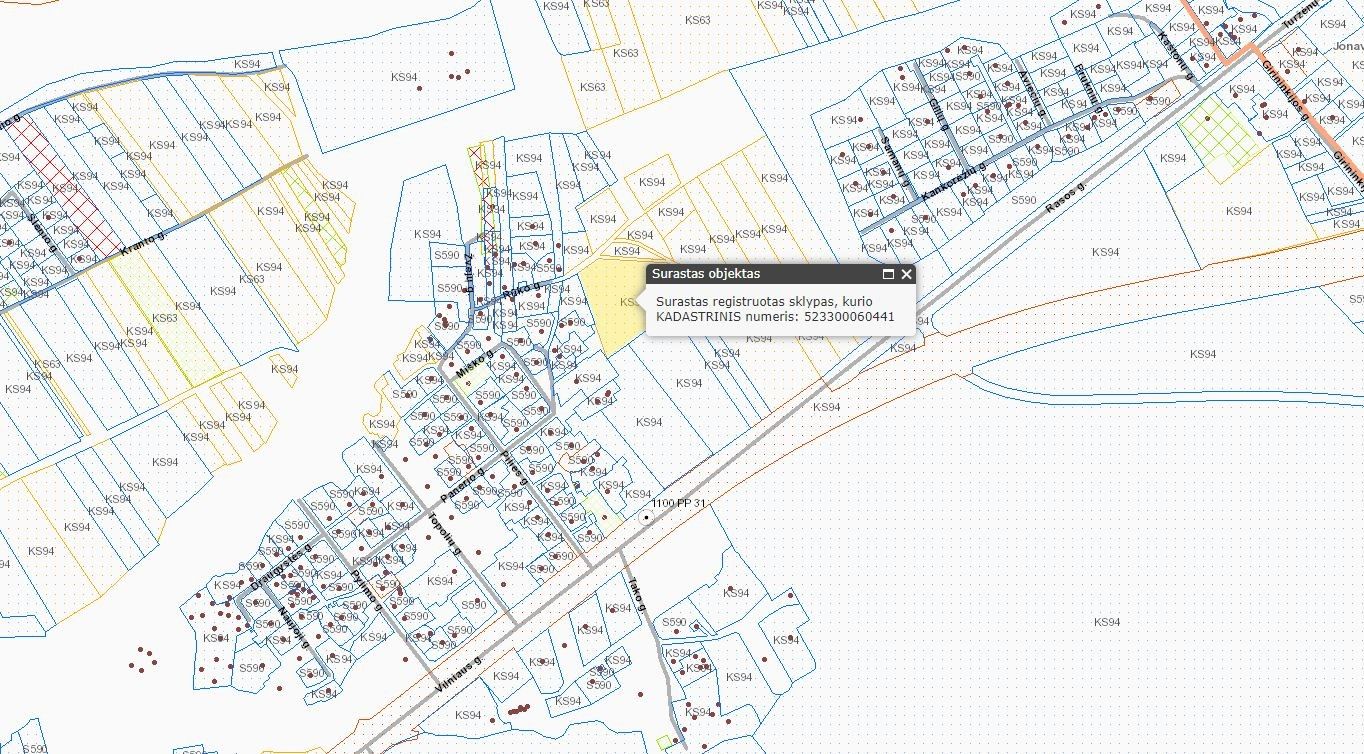This screenshot has height=754, width=1364.
Task: Select the yellow highlighted parcel
Action: 608,310
